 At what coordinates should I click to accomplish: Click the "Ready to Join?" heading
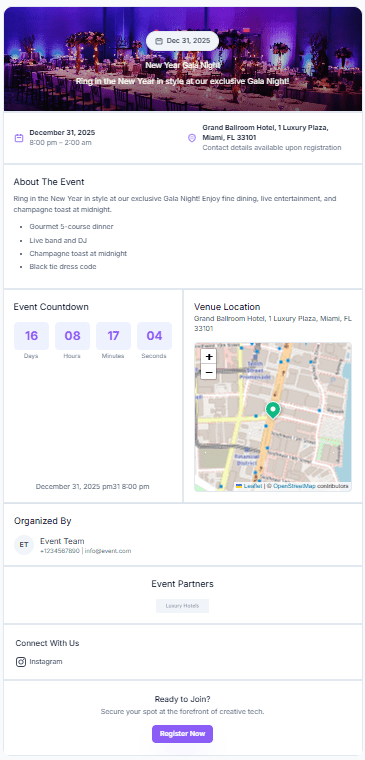point(182,699)
